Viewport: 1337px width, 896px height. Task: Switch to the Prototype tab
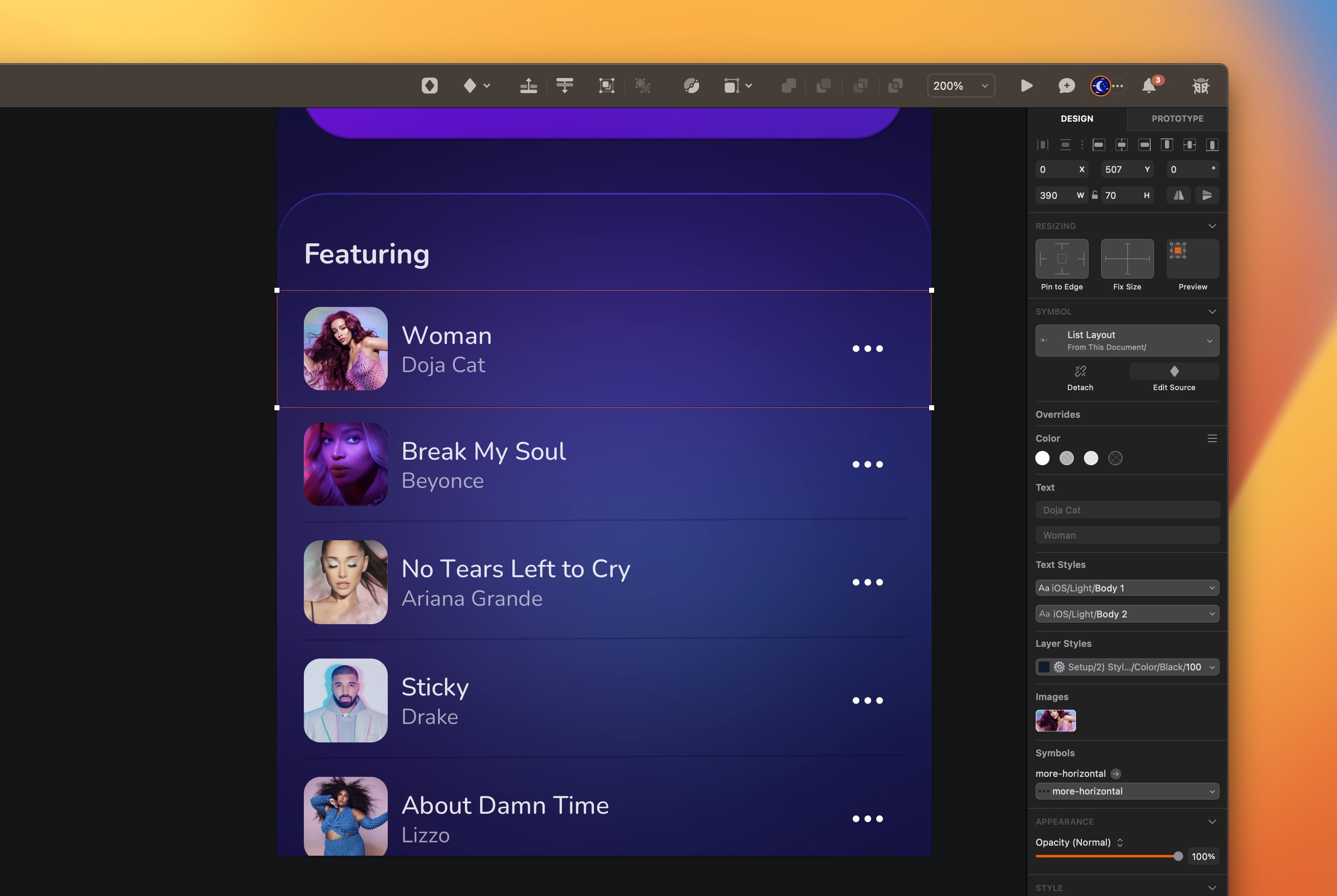click(x=1176, y=119)
